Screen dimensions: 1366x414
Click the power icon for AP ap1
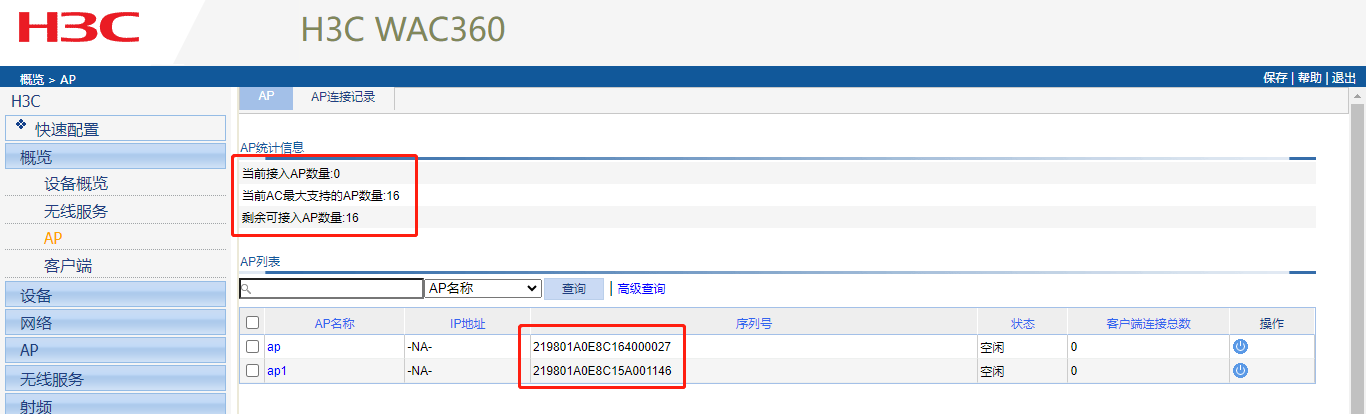(1240, 370)
